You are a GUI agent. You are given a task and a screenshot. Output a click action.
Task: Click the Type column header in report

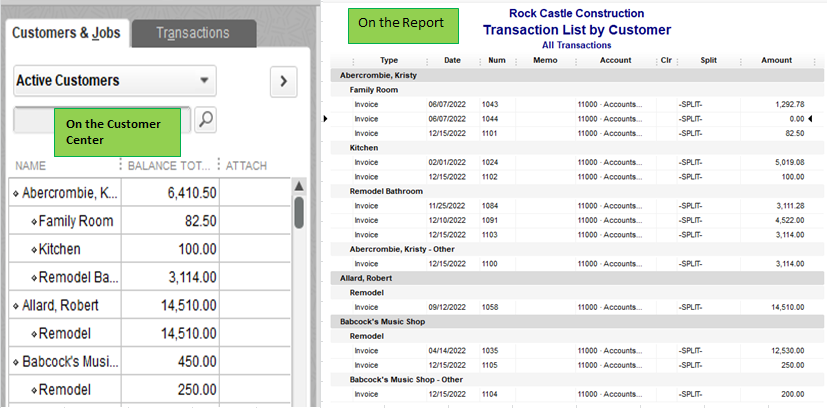pos(389,60)
